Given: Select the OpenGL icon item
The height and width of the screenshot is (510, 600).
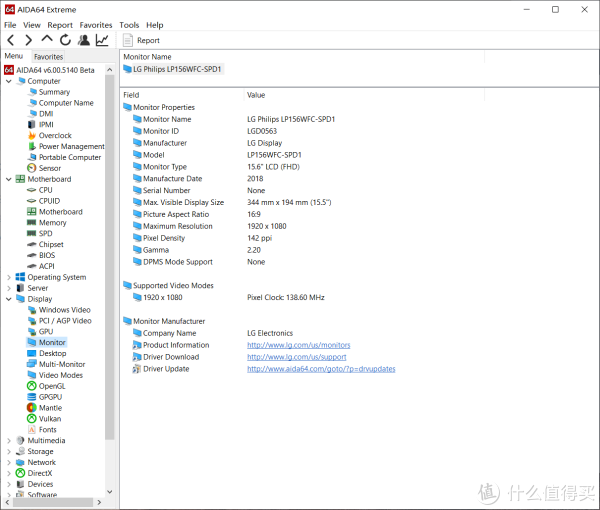Looking at the screenshot, I should [32, 386].
